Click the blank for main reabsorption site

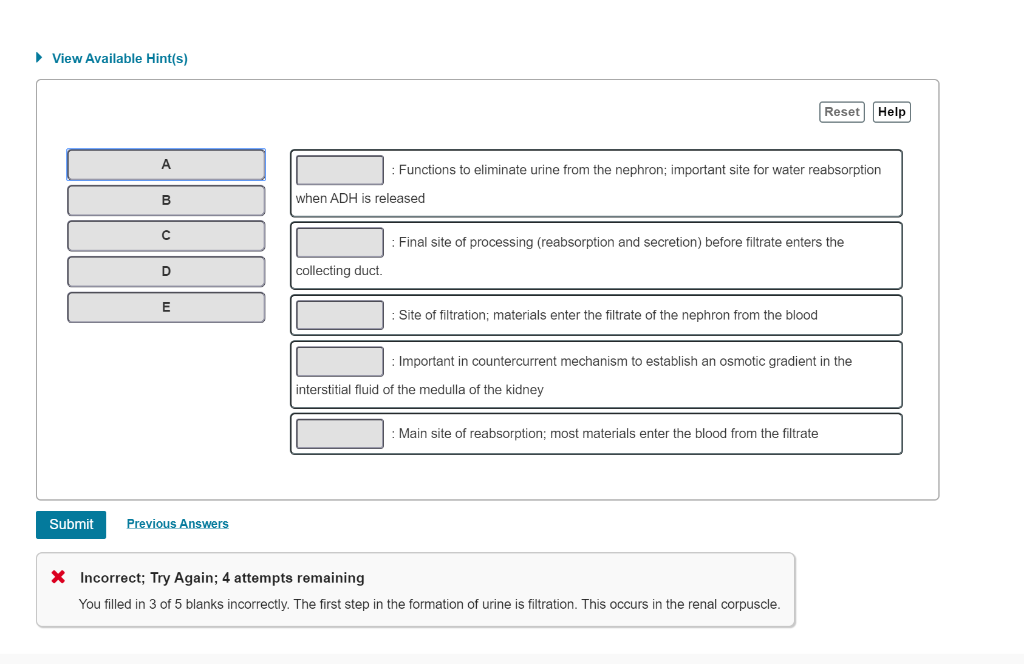point(339,433)
